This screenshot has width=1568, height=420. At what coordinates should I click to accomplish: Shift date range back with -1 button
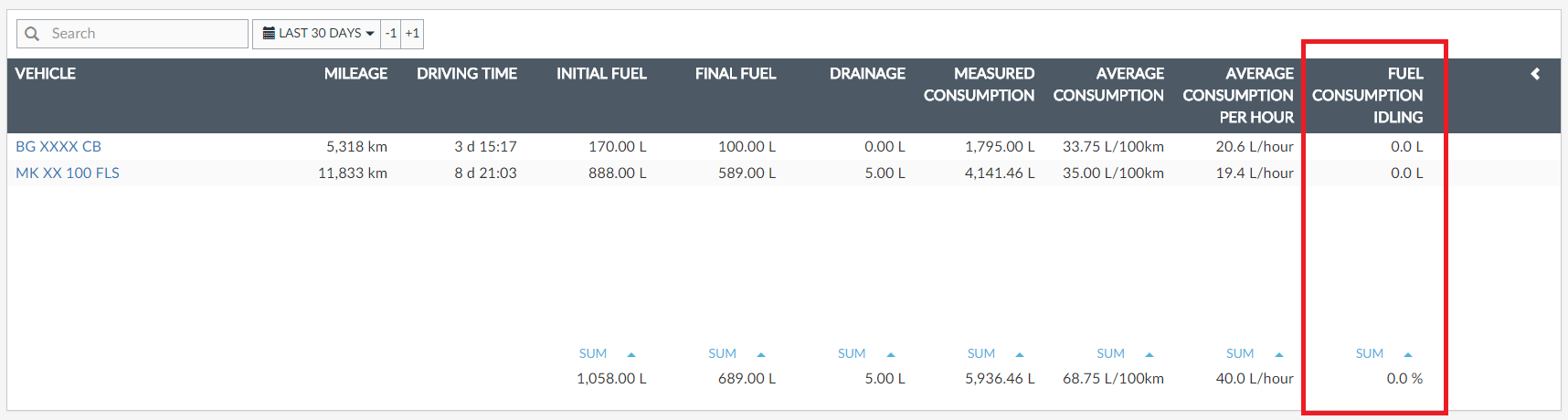[x=391, y=34]
